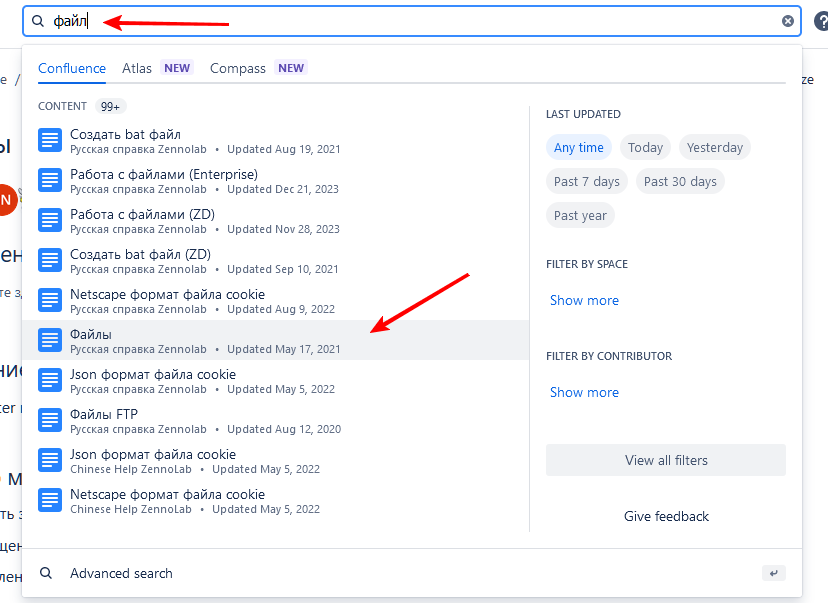Toggle the 'Today' last updated filter
828x603 pixels.
click(x=645, y=147)
